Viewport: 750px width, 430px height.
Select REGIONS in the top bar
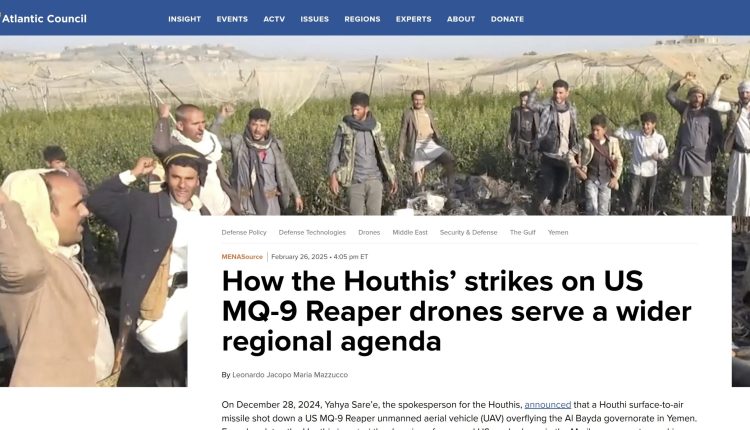[363, 19]
